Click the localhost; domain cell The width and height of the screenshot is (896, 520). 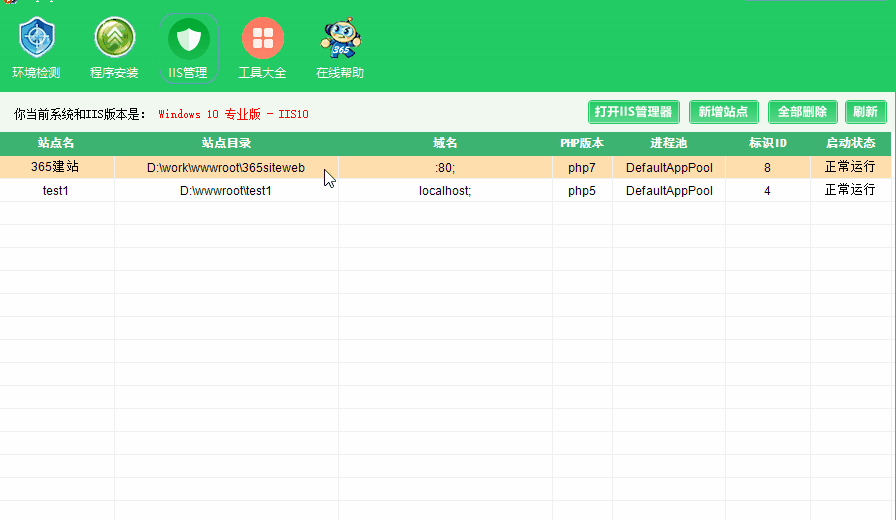click(445, 190)
